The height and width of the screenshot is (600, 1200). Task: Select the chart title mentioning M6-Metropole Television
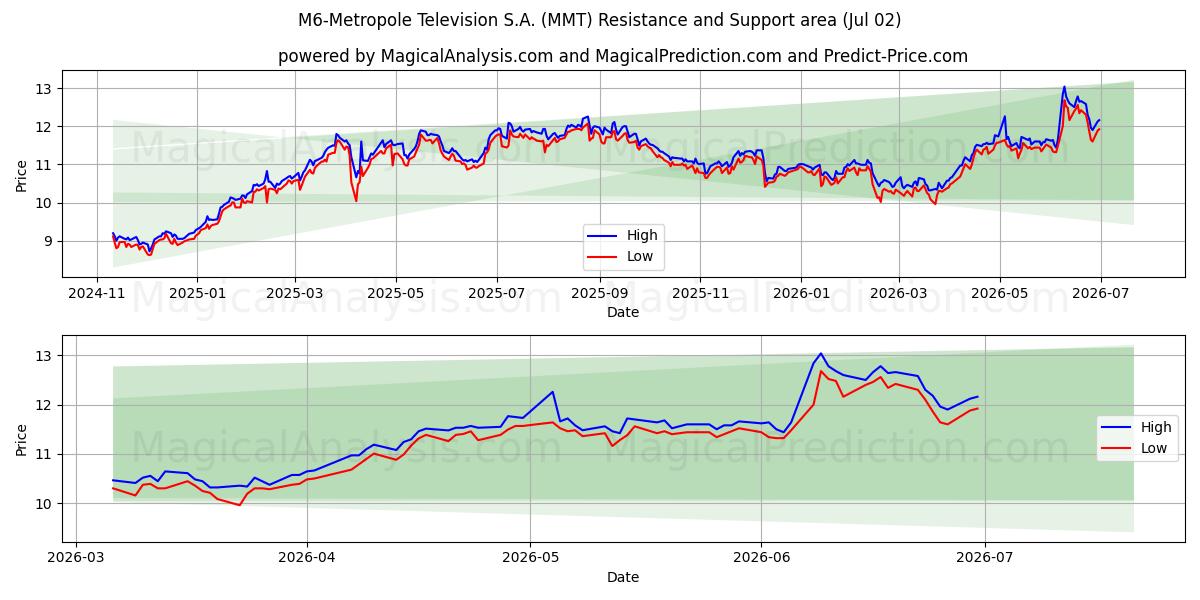[x=600, y=20]
